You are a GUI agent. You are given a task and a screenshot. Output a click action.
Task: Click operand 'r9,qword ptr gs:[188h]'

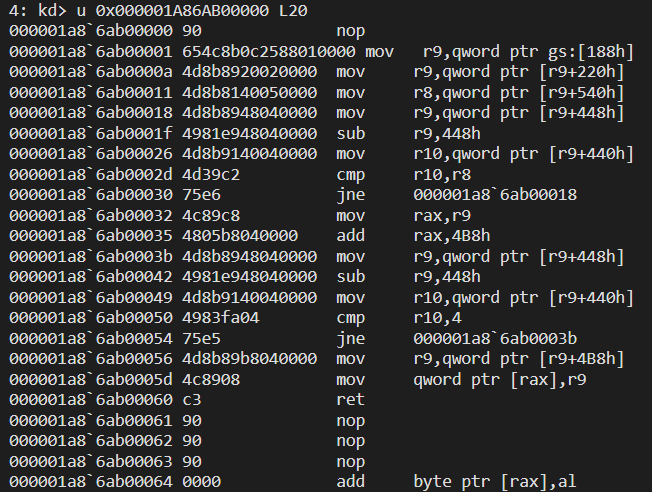[x=528, y=52]
